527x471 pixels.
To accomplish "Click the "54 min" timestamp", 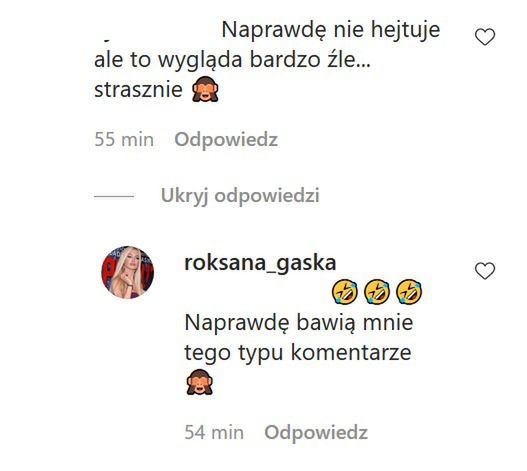I will point(214,432).
